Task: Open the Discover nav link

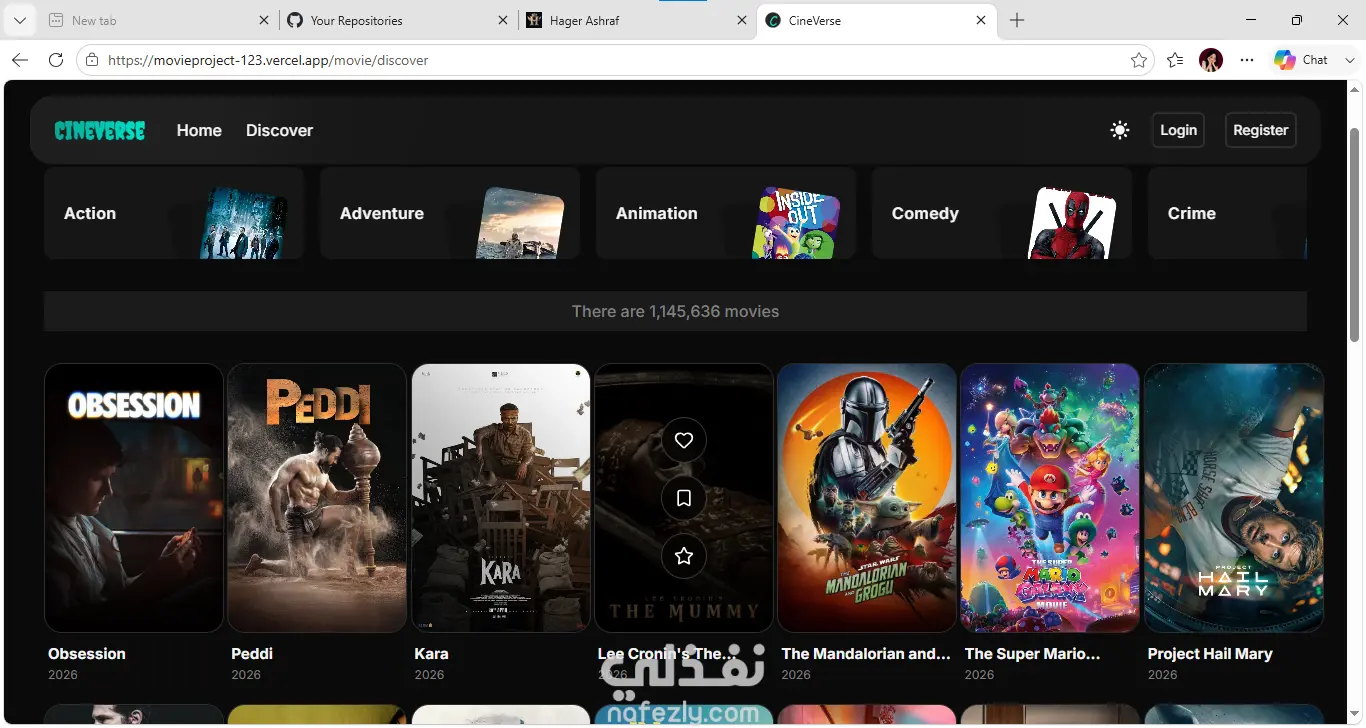Action: [x=279, y=130]
